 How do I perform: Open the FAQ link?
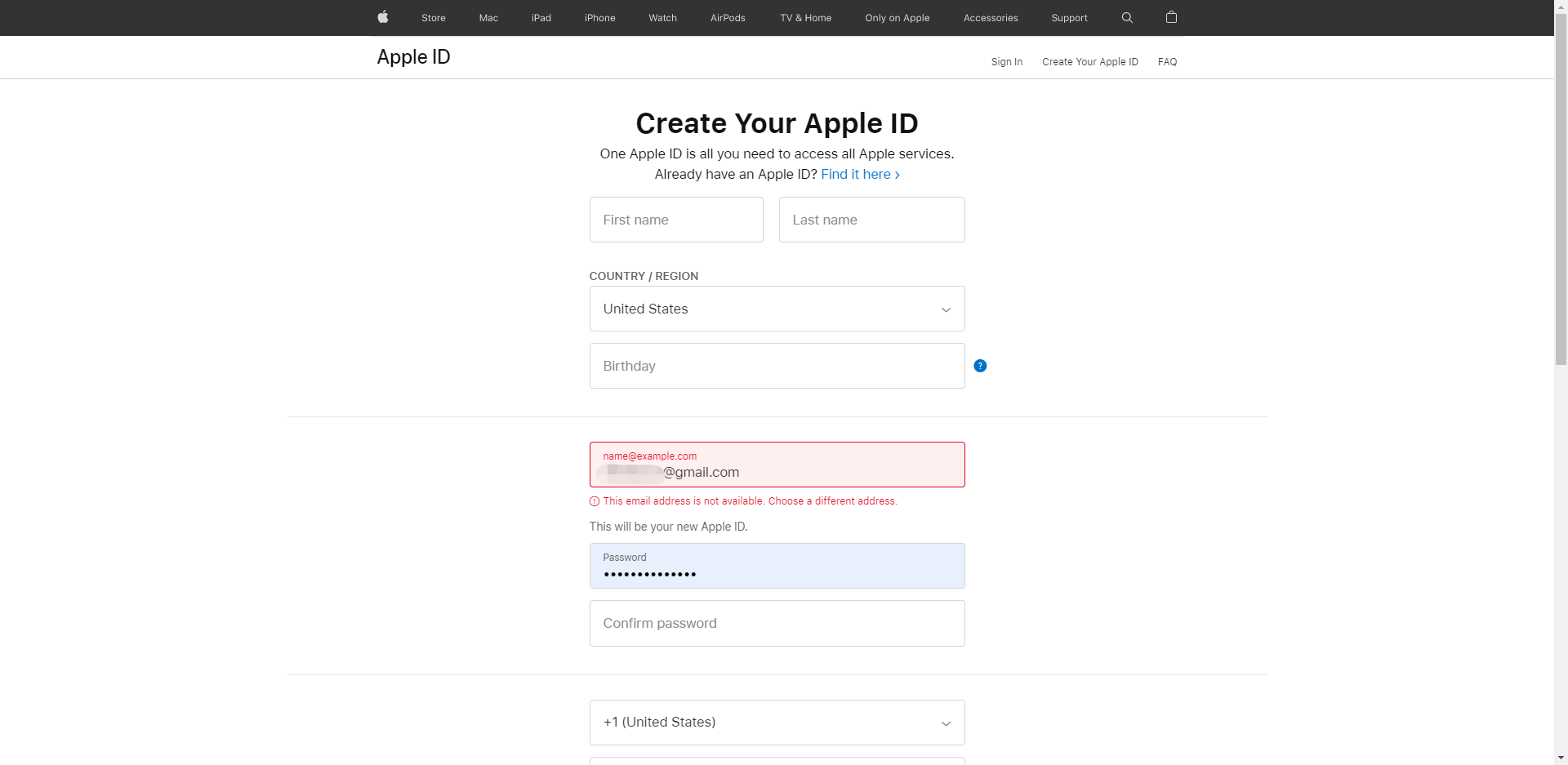(1167, 62)
